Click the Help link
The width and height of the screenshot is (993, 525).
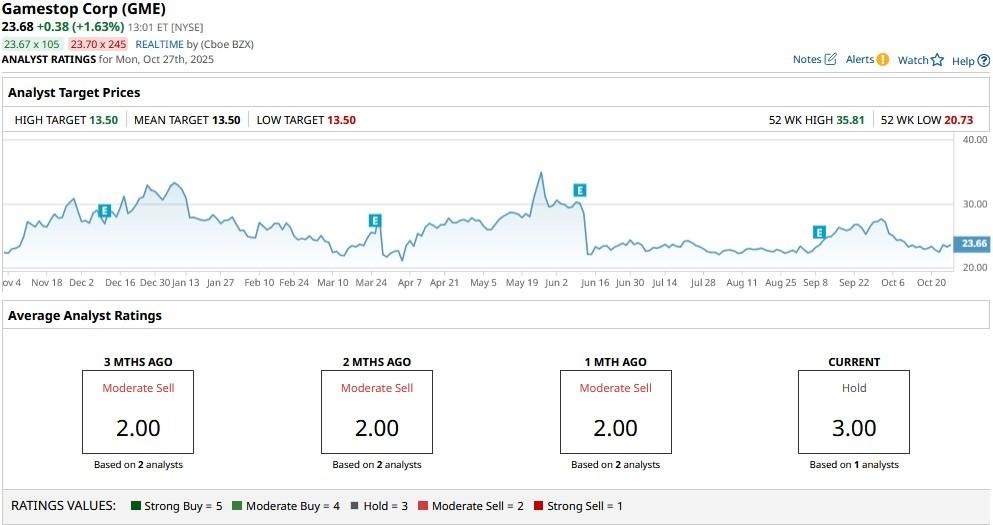963,61
